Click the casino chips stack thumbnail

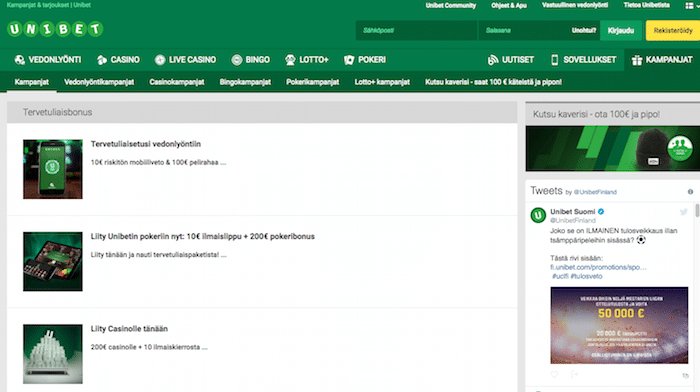tap(53, 354)
